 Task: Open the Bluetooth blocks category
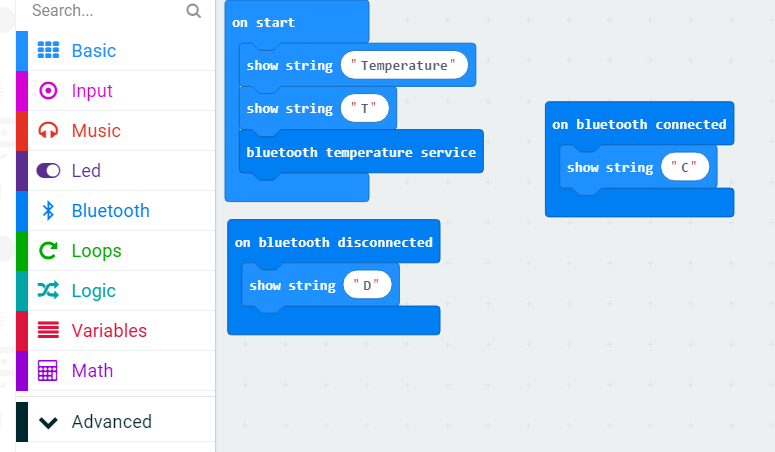point(110,211)
